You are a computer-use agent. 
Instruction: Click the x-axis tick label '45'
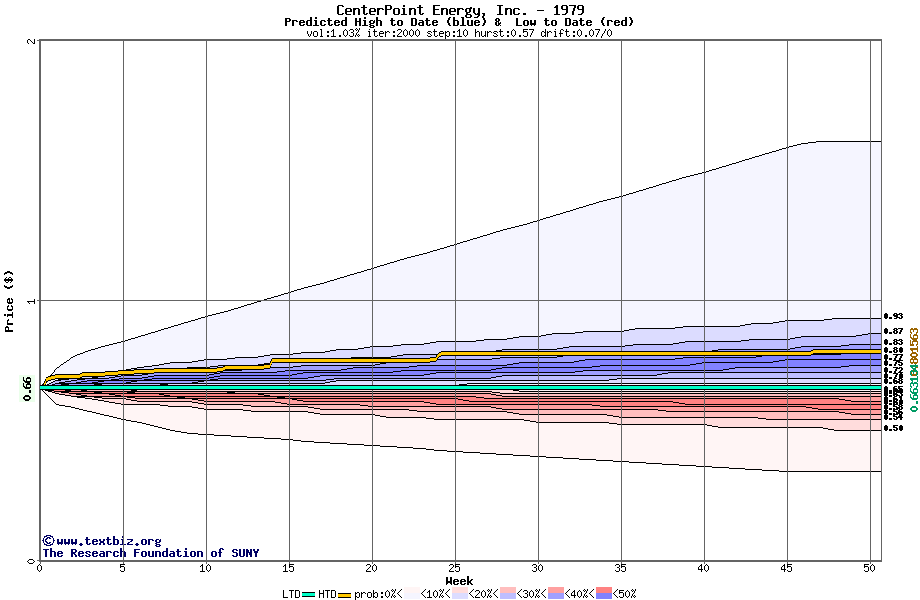click(x=786, y=568)
